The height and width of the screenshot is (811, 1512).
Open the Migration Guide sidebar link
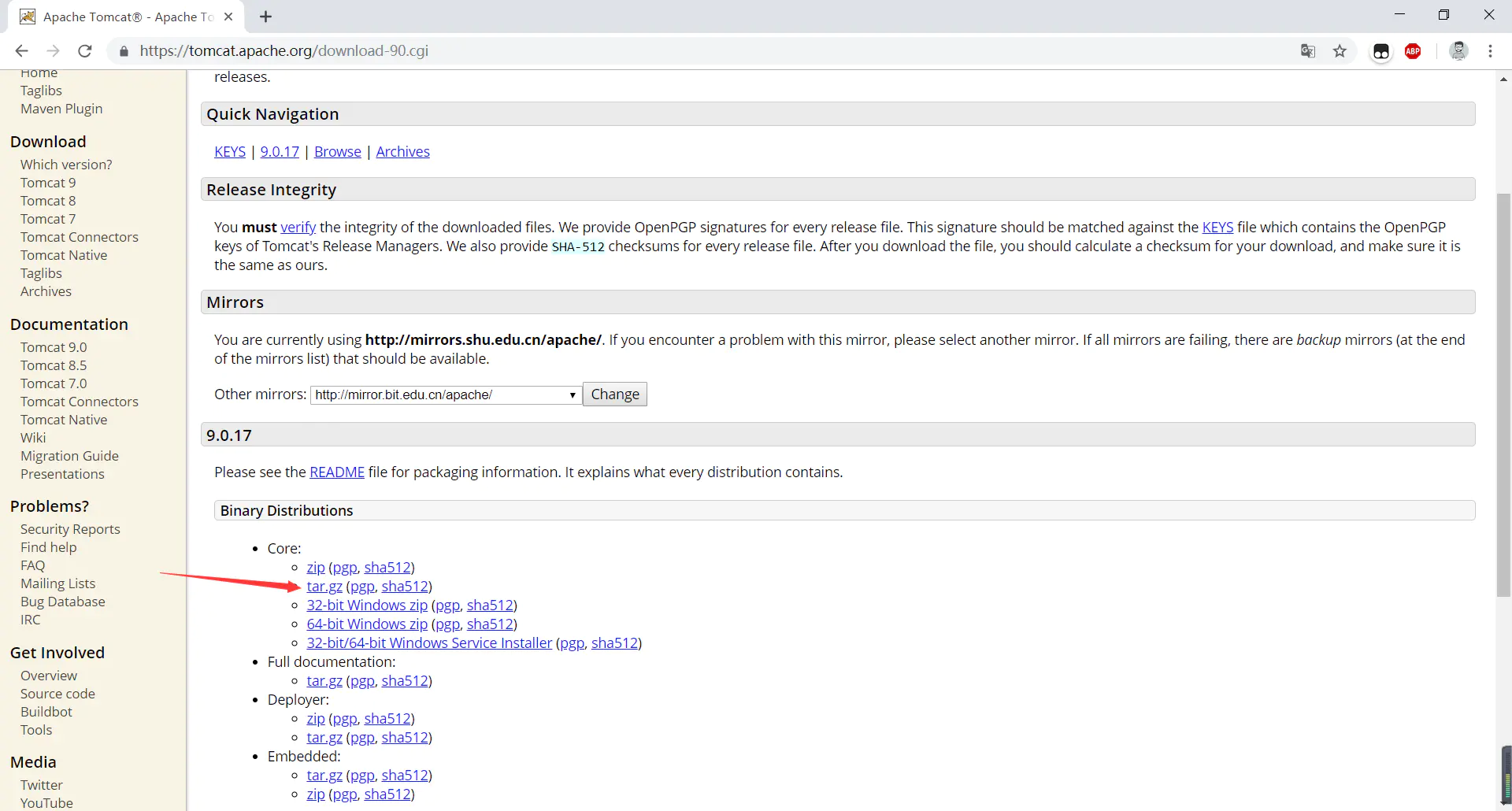(69, 456)
